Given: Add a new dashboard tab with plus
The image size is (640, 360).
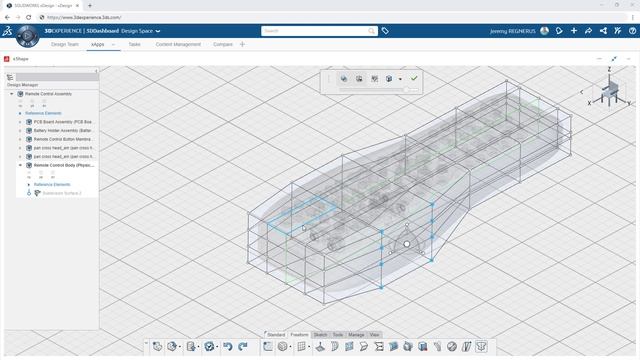Looking at the screenshot, I should 242,44.
